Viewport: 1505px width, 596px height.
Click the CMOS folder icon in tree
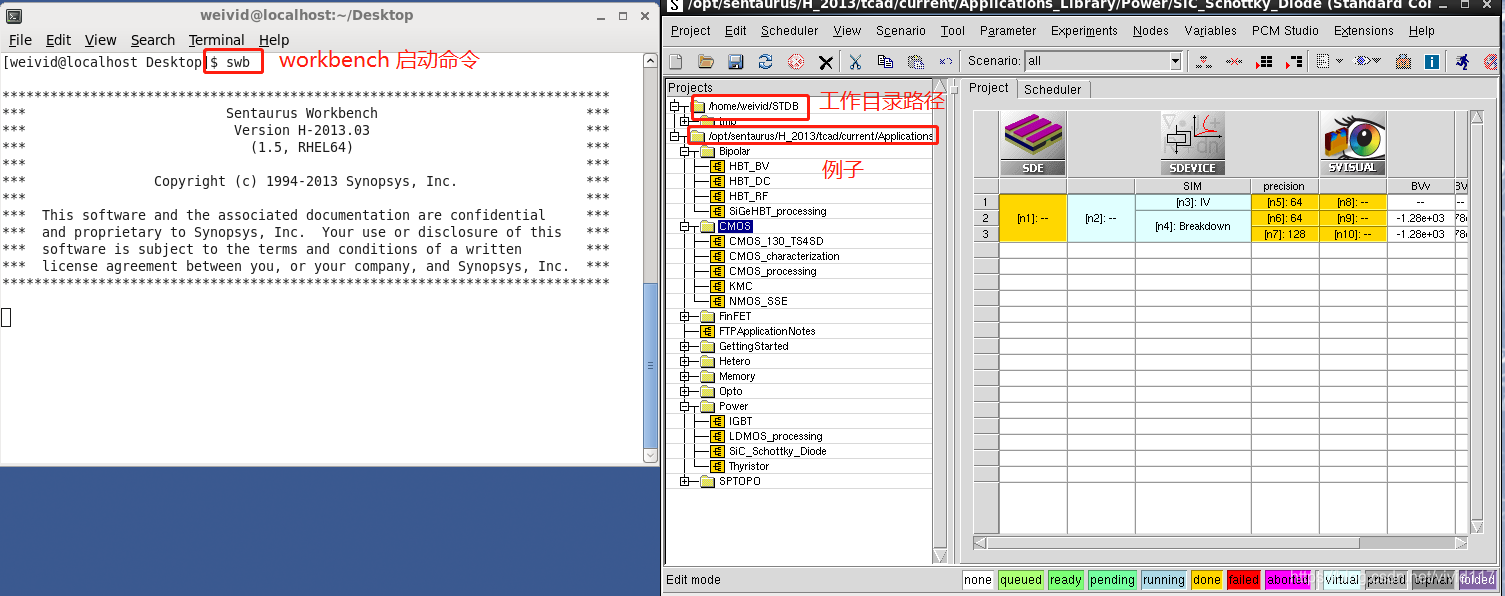point(707,227)
